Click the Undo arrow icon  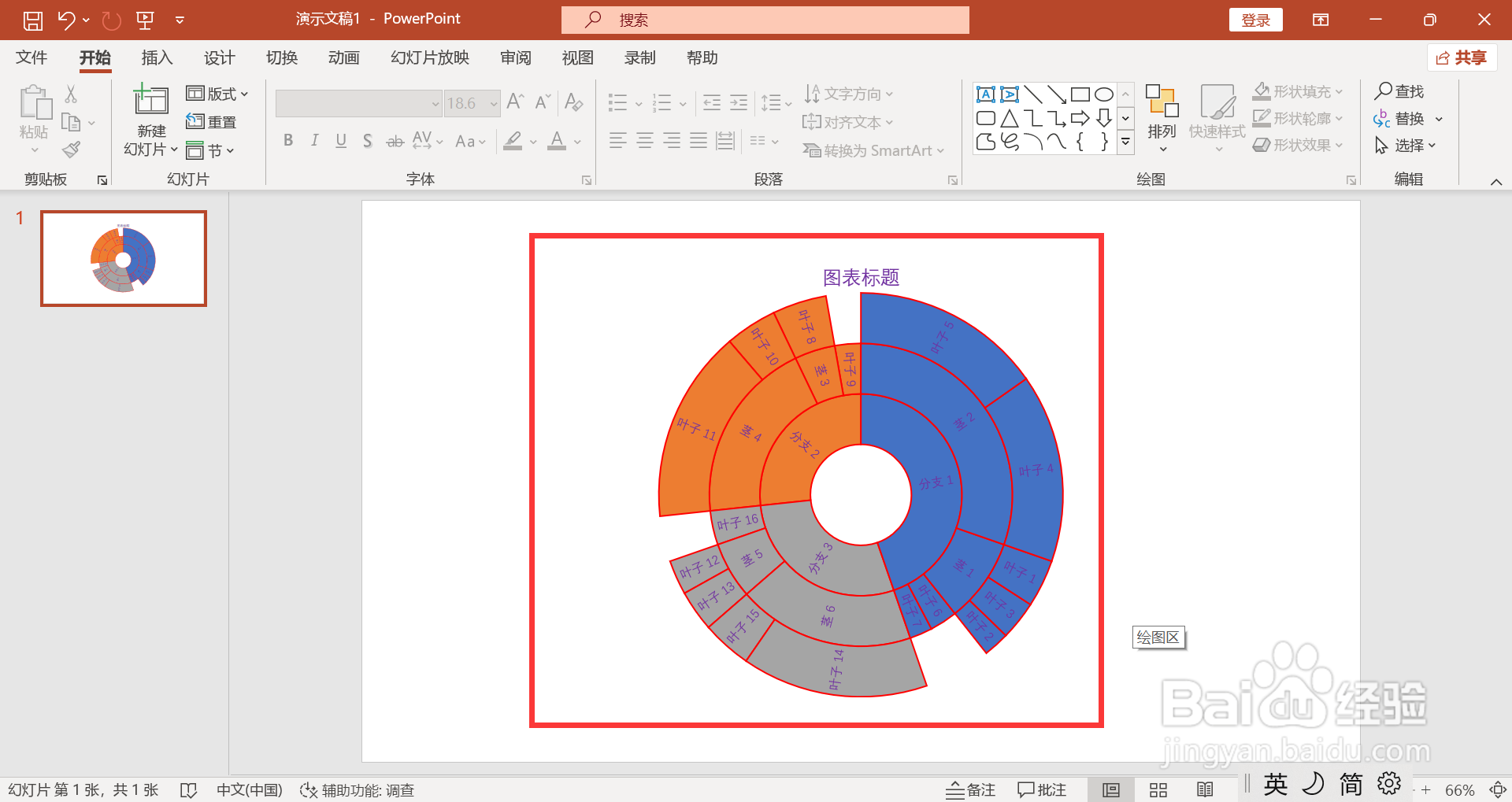coord(66,20)
